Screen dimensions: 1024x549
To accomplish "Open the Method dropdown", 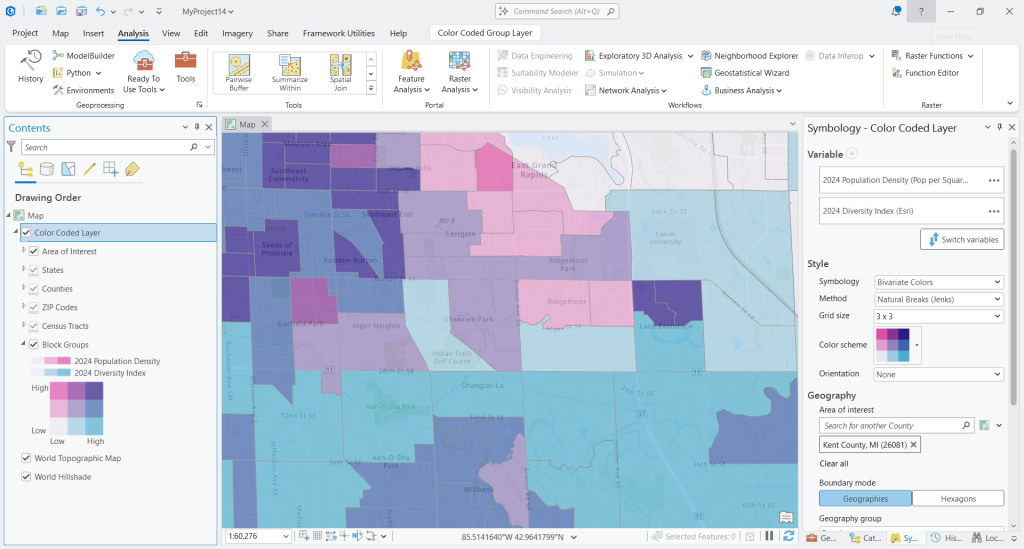I will point(938,299).
